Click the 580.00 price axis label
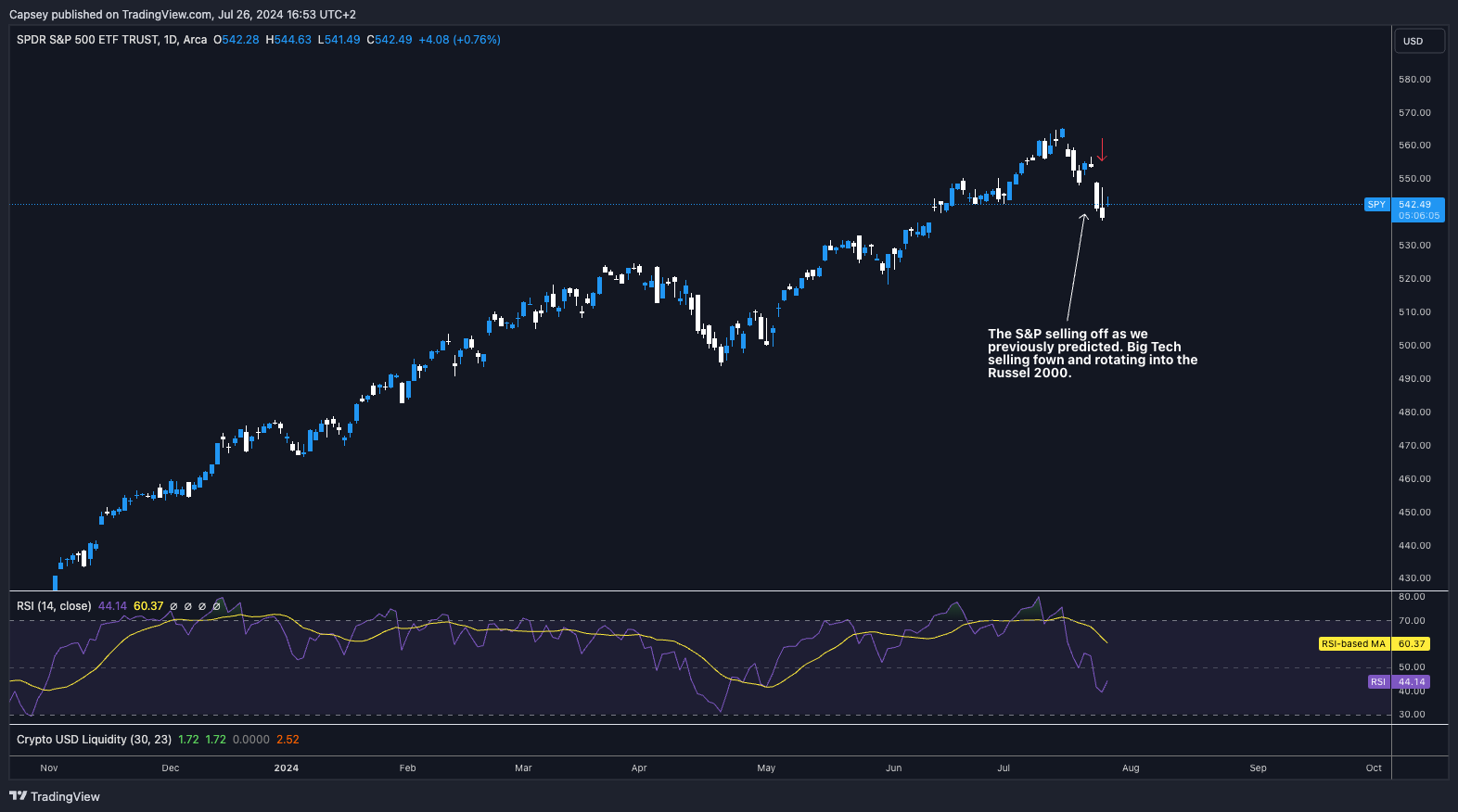The height and width of the screenshot is (812, 1458). (x=1414, y=79)
